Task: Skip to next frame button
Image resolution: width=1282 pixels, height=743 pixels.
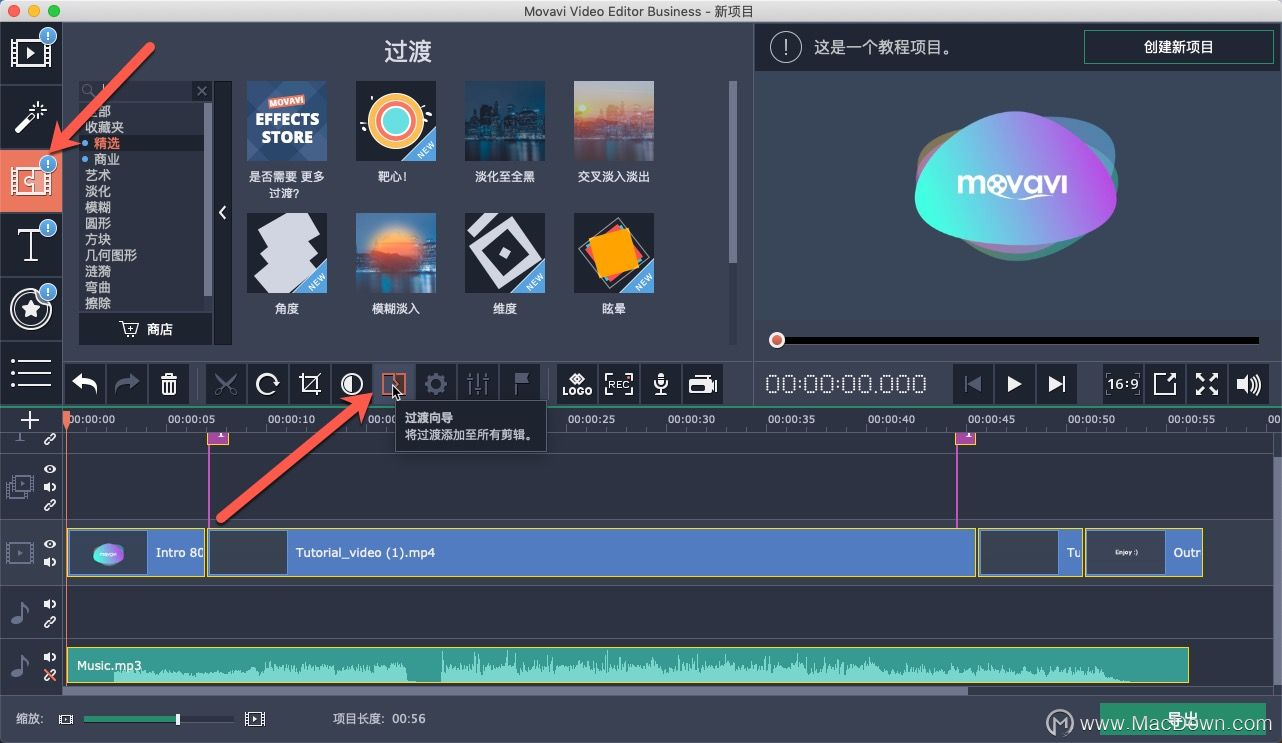Action: 1056,384
